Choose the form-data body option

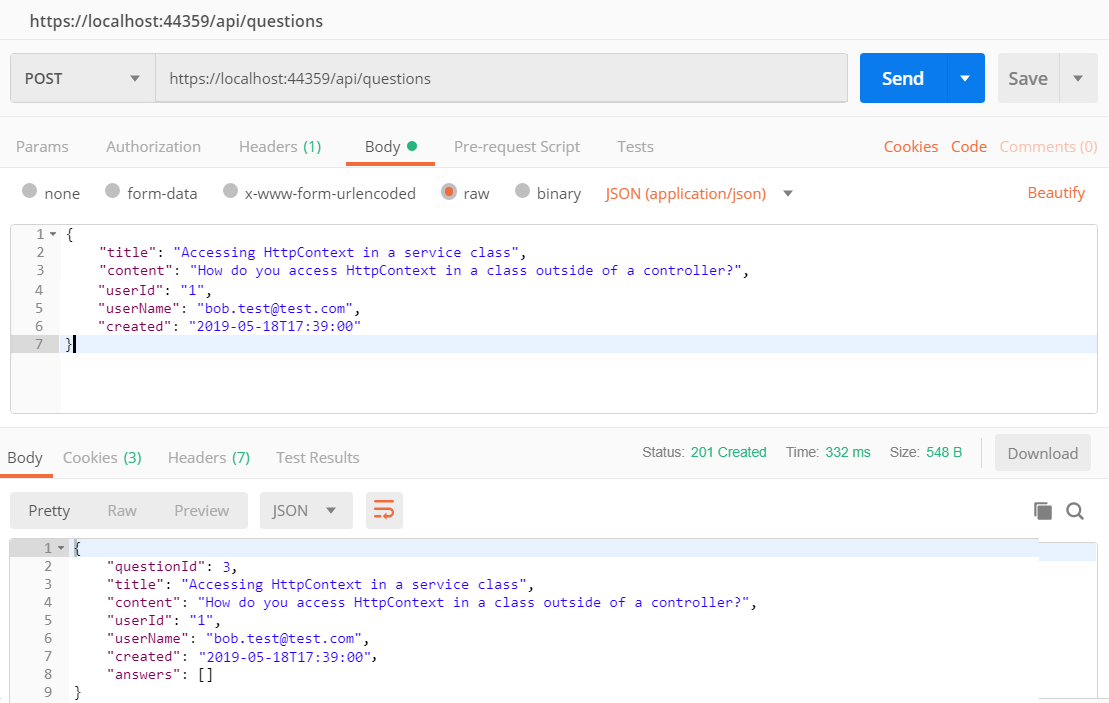[x=113, y=192]
